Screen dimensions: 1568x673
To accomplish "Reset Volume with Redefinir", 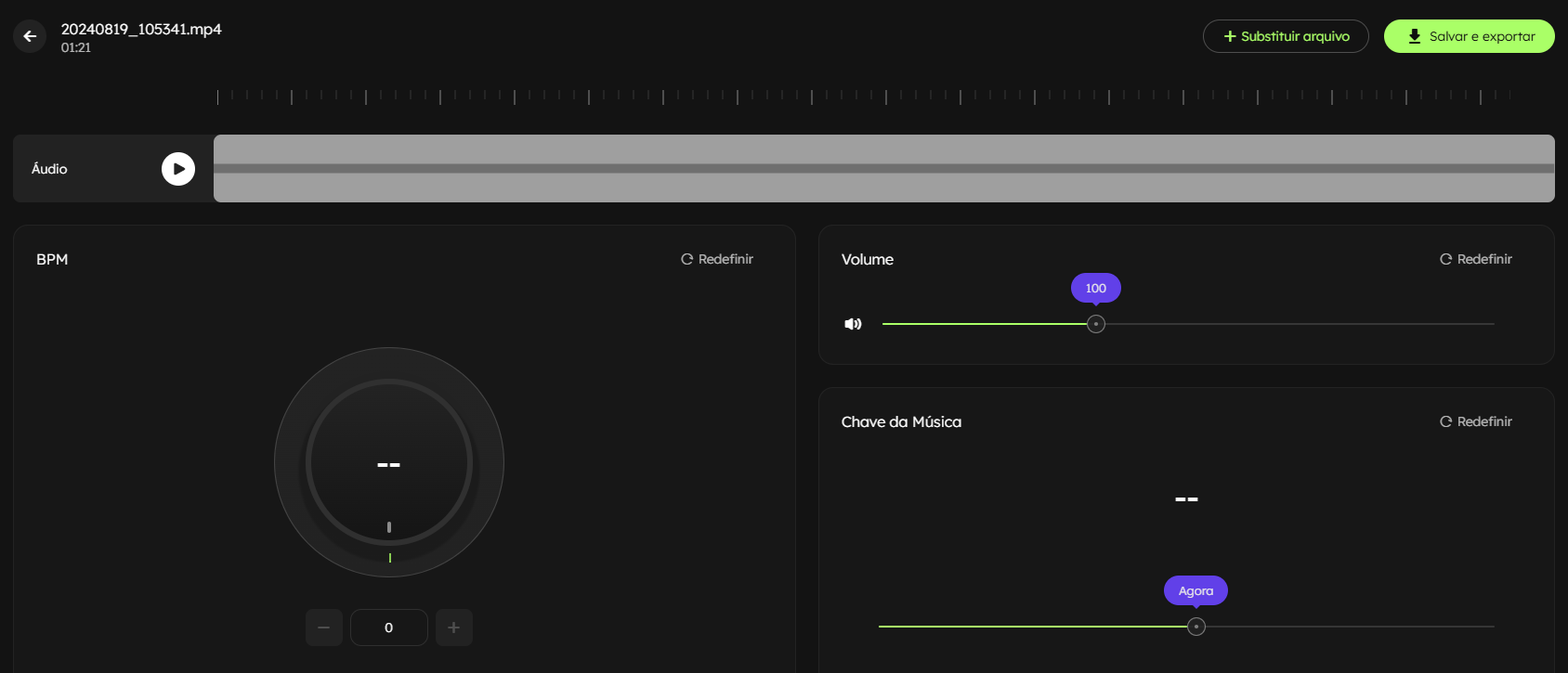I will point(1476,259).
